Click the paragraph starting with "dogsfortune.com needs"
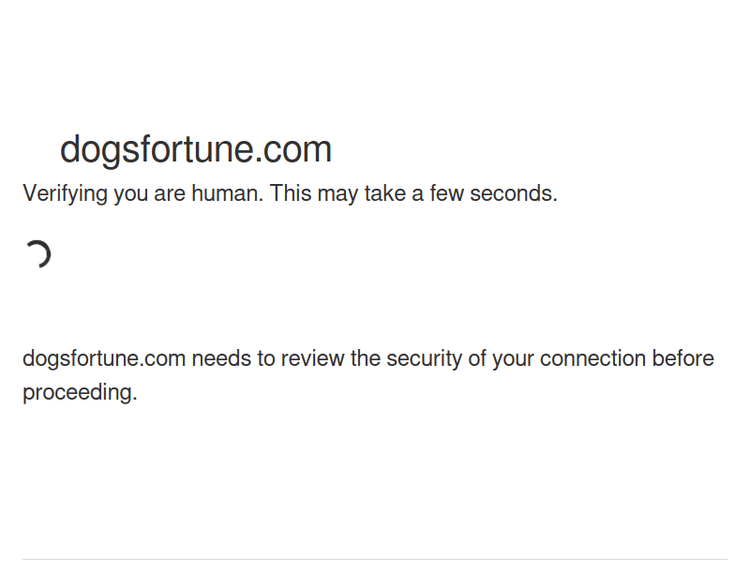 tap(368, 375)
